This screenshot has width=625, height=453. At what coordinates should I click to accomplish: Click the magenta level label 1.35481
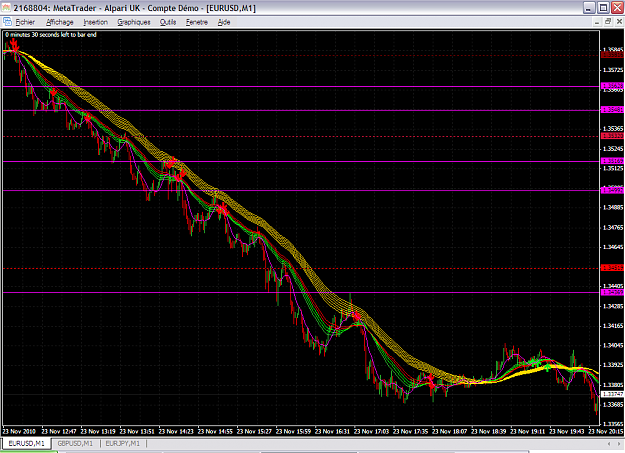[x=612, y=110]
